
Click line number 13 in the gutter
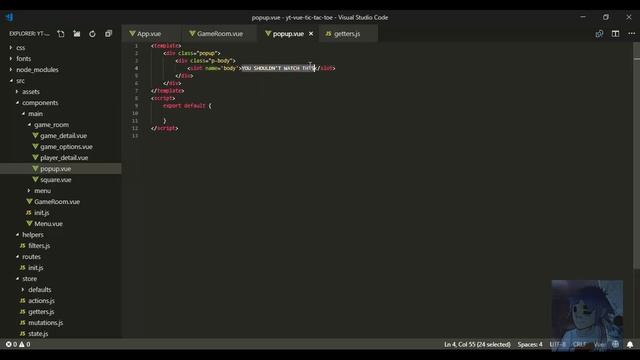(135, 136)
